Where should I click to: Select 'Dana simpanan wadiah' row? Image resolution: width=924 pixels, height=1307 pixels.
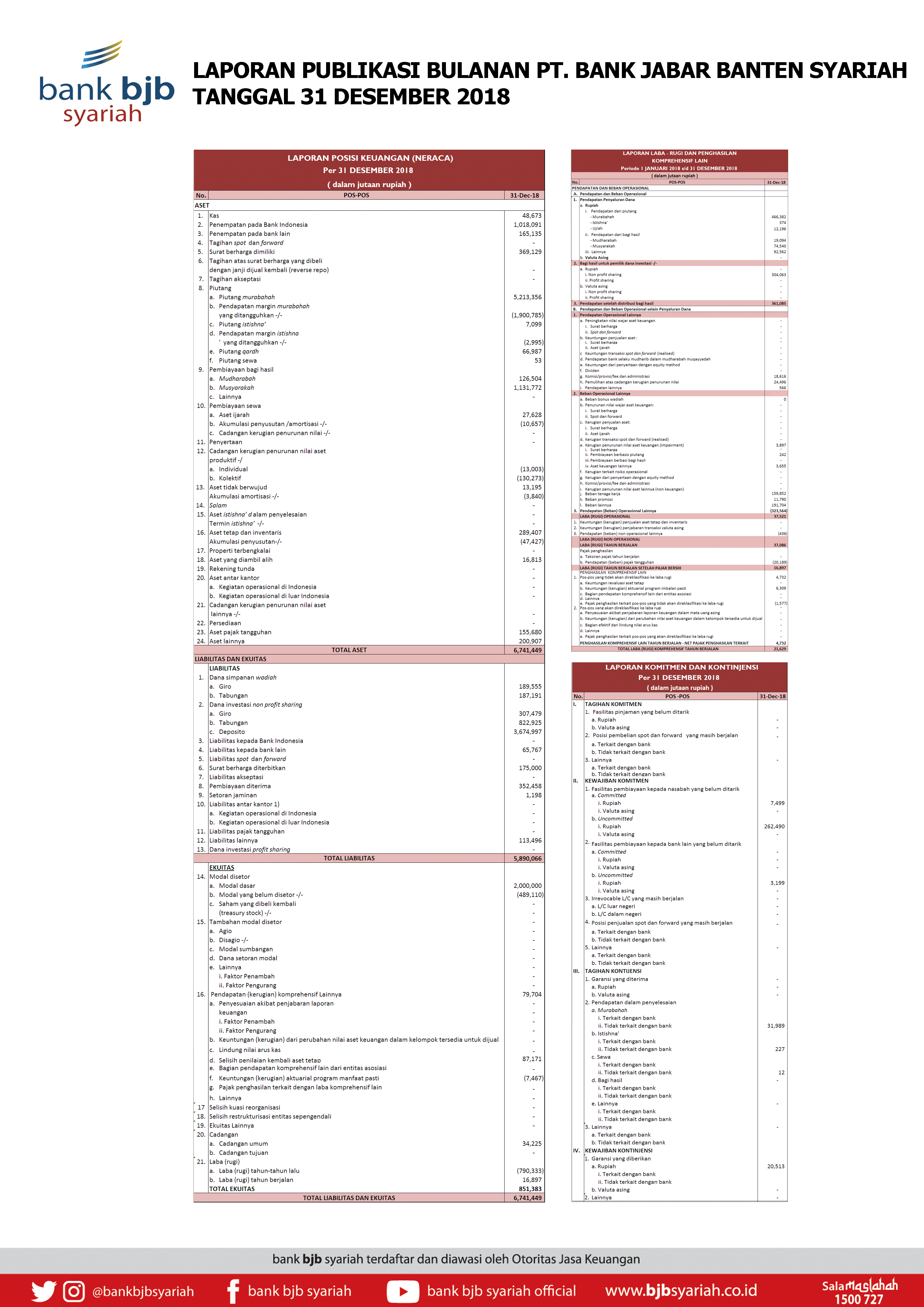click(x=369, y=677)
